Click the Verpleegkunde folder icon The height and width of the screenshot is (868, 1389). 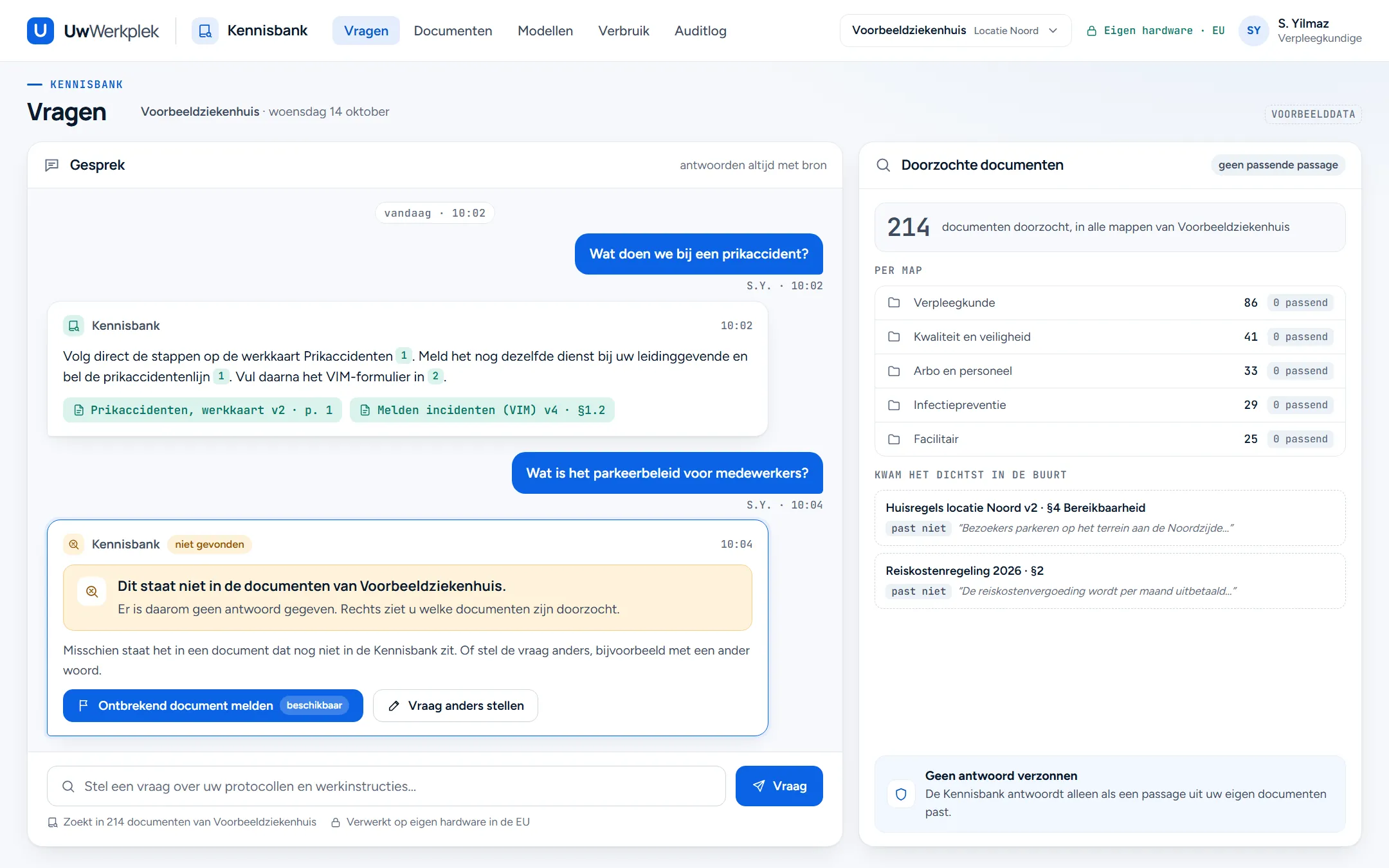pos(894,303)
